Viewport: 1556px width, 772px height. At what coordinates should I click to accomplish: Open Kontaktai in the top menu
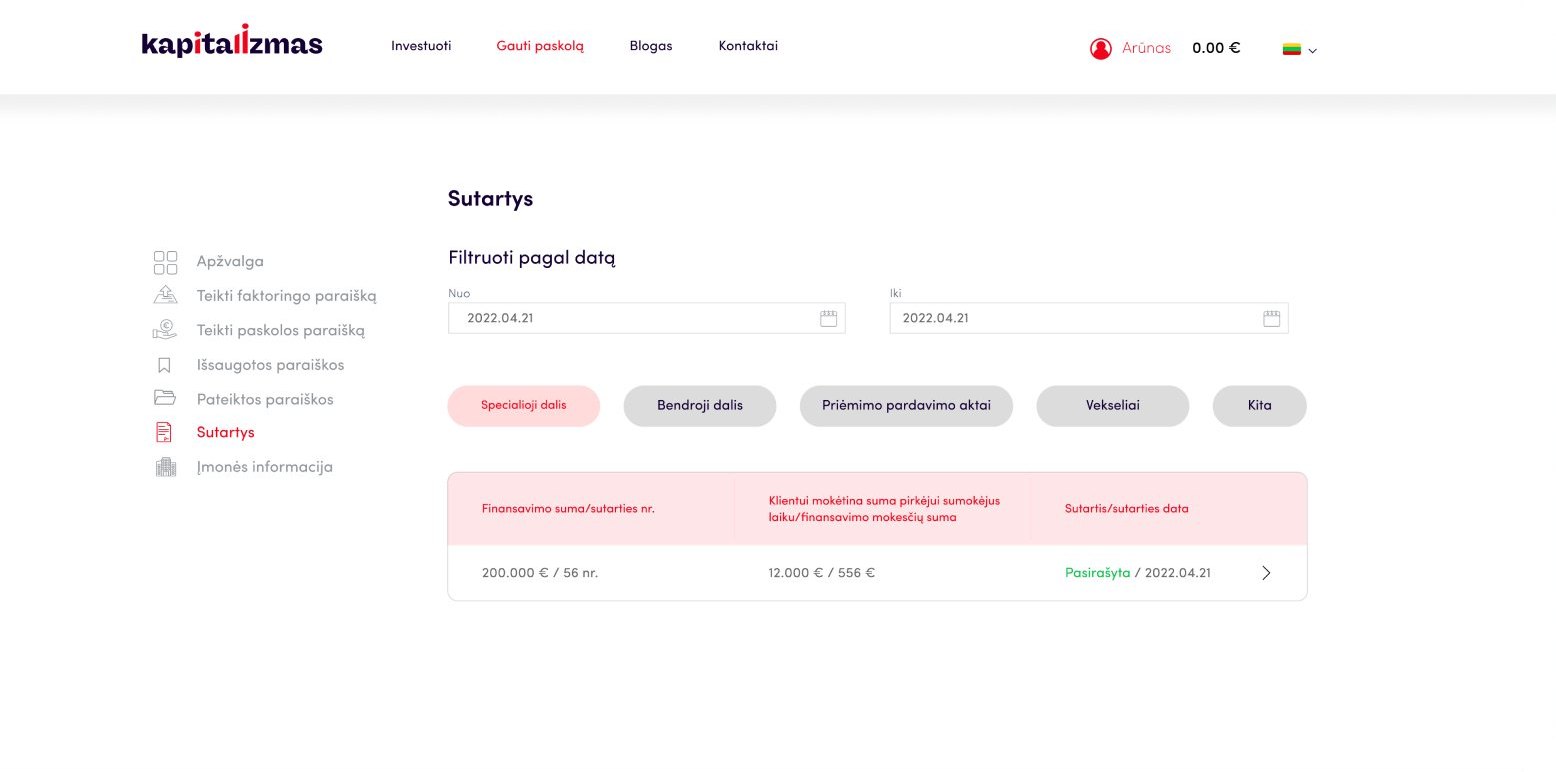coord(748,46)
